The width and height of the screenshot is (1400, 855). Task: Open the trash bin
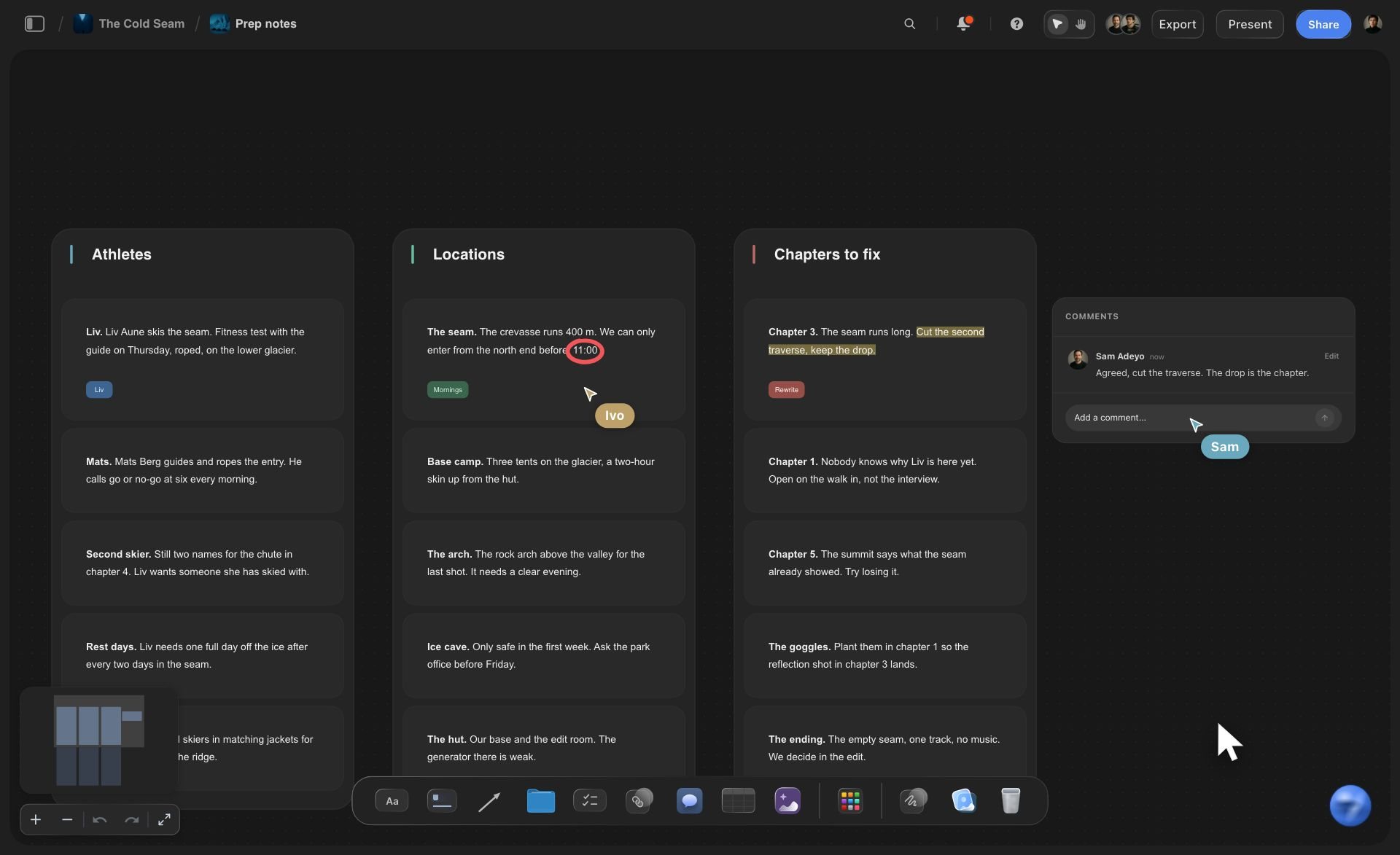[x=1011, y=801]
